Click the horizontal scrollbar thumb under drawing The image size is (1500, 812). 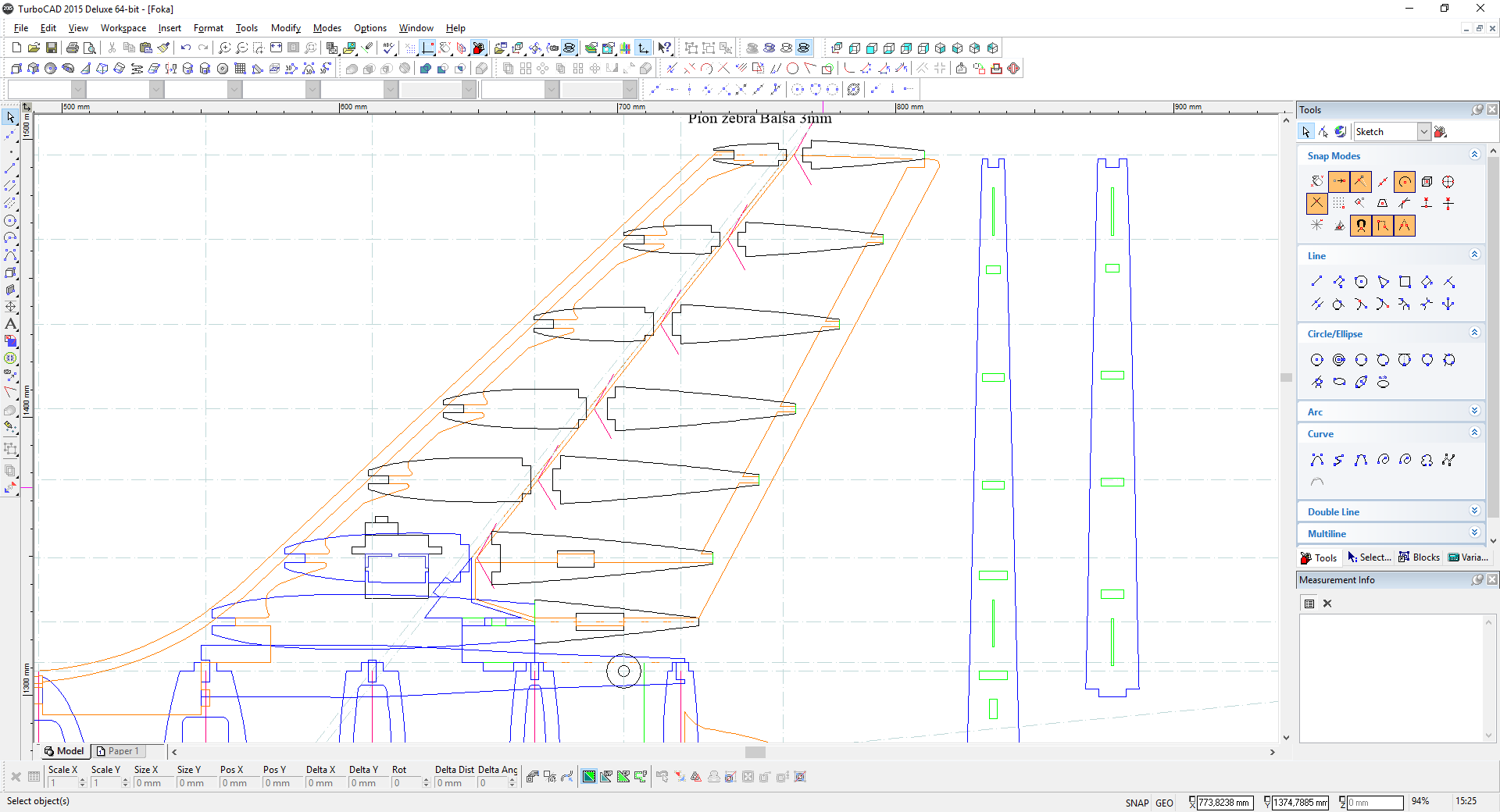[755, 752]
